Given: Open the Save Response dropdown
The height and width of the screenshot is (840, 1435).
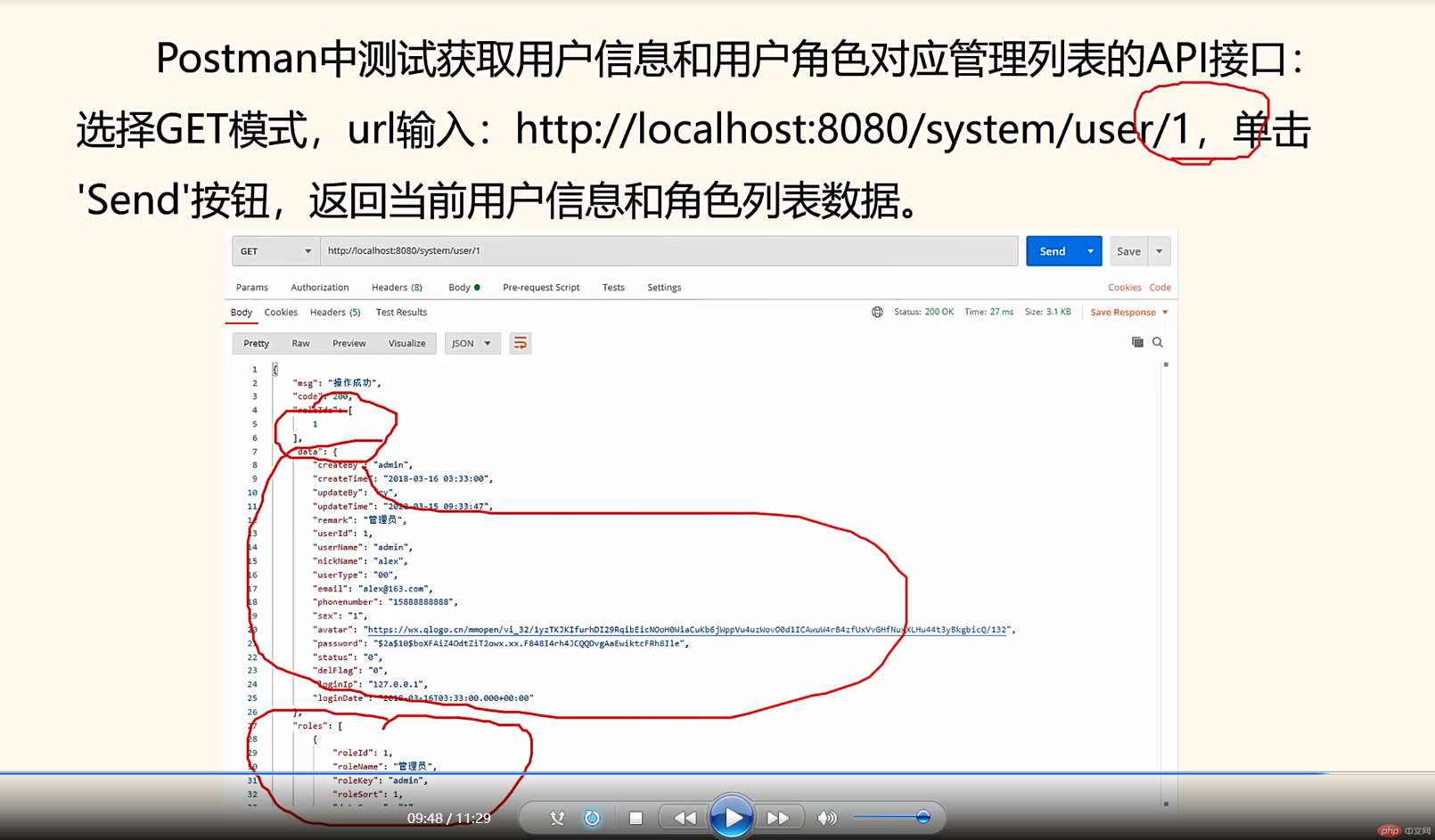Looking at the screenshot, I should pyautogui.click(x=1128, y=313).
